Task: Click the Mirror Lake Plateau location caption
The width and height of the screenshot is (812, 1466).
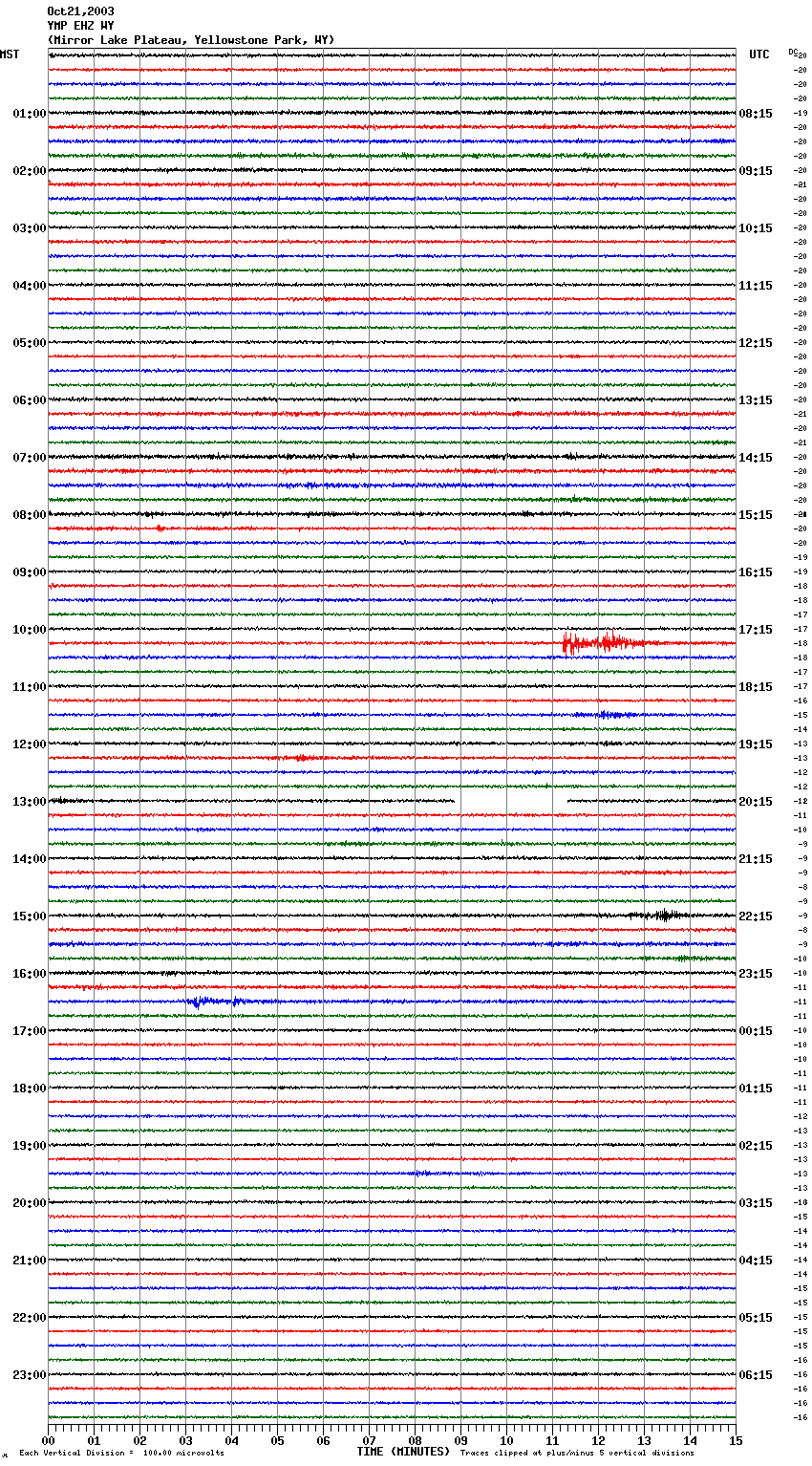Action: point(191,40)
